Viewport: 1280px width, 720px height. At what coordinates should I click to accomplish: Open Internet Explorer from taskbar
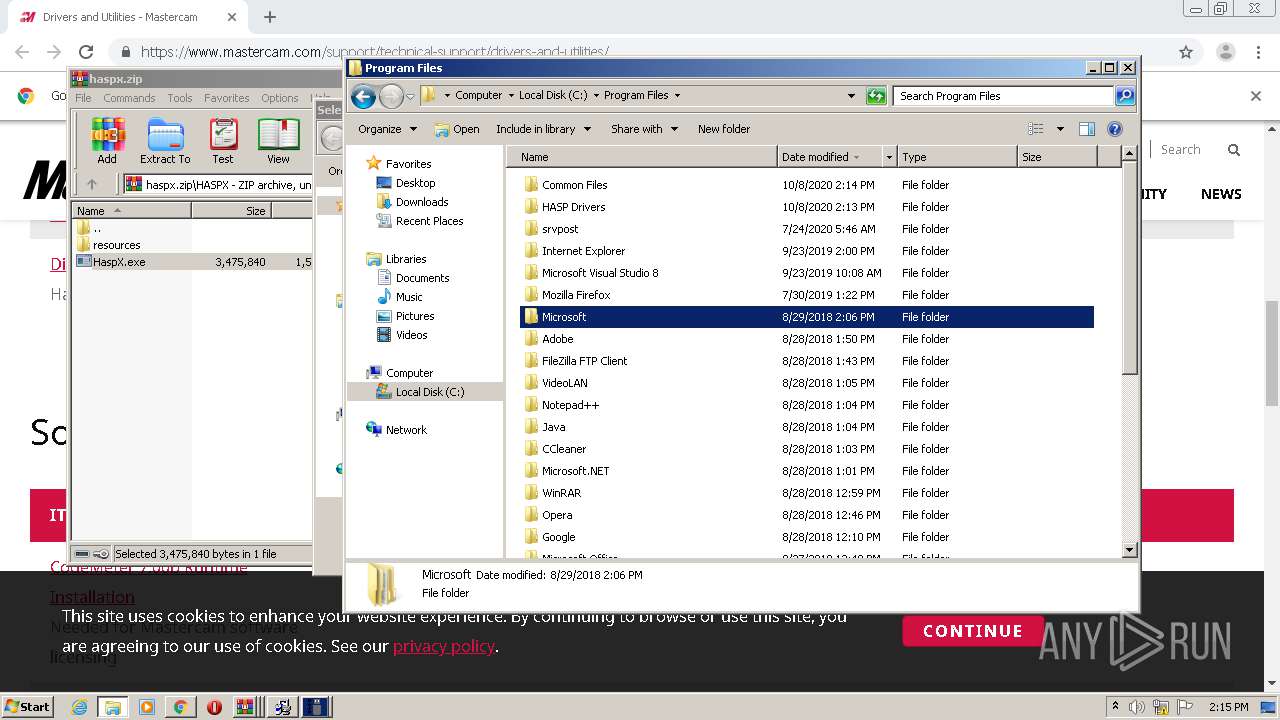pyautogui.click(x=79, y=707)
